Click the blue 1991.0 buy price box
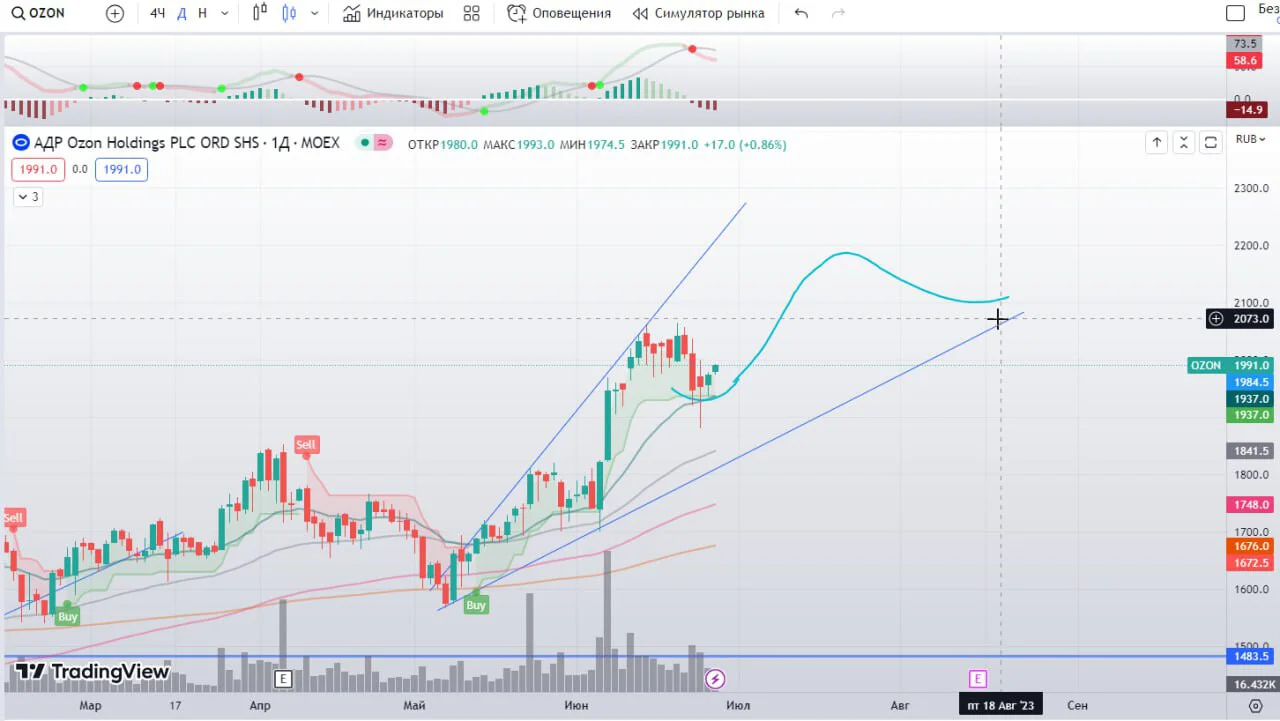The width and height of the screenshot is (1280, 721). pyautogui.click(x=121, y=170)
